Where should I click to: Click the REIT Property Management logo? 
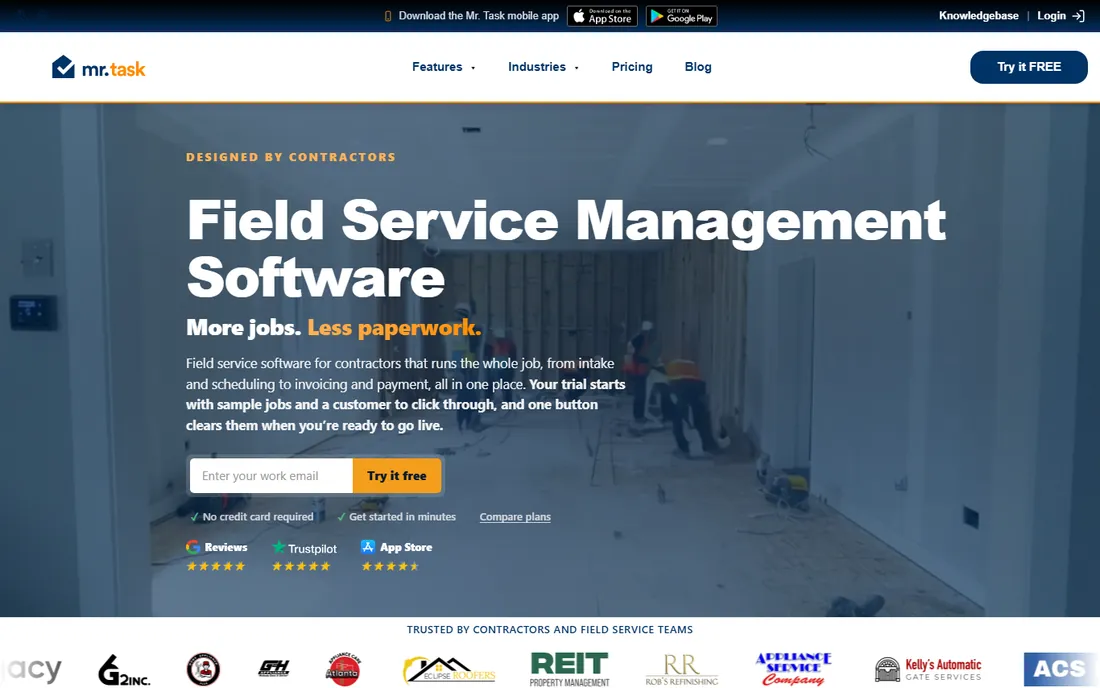[x=570, y=669]
